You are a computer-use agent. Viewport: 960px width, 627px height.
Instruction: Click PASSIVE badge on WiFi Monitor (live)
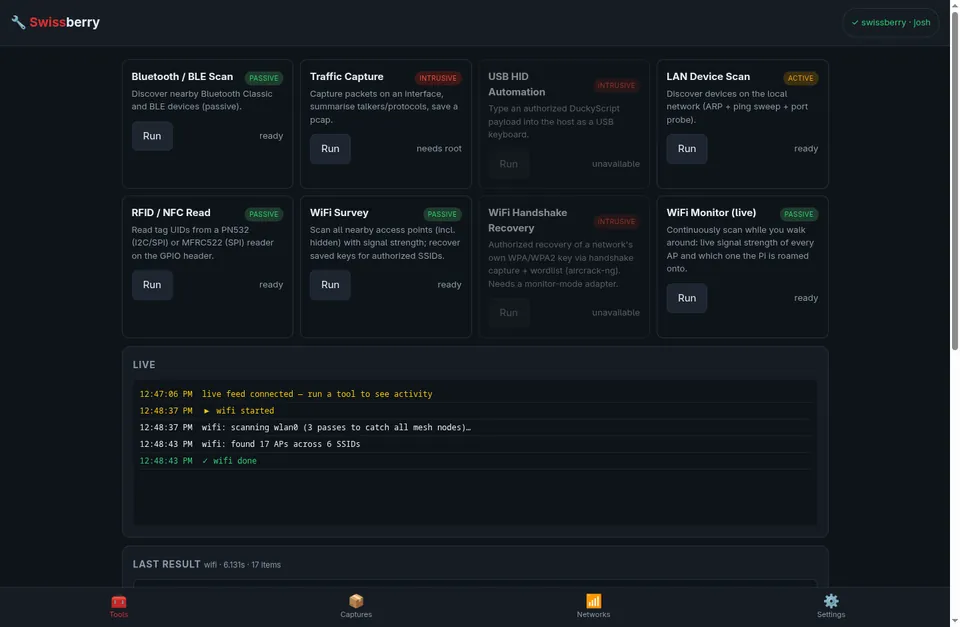798,214
